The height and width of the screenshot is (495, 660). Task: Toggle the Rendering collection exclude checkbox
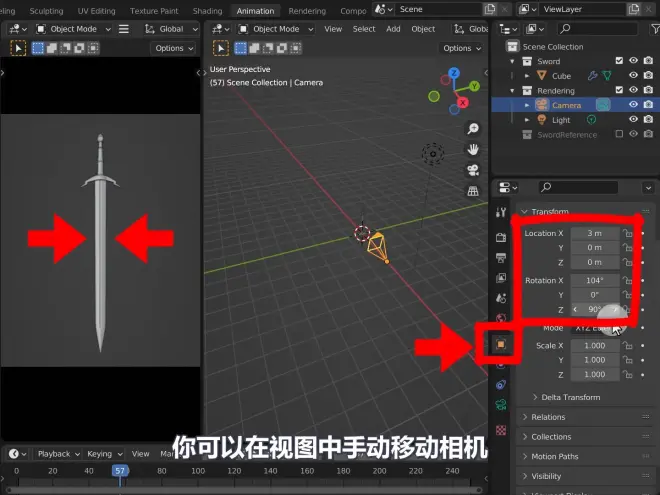pyautogui.click(x=619, y=90)
